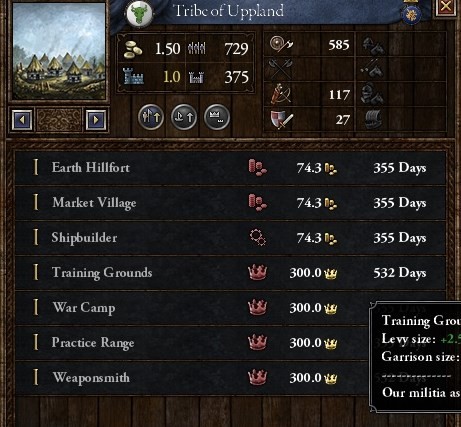The height and width of the screenshot is (427, 461).
Task: Click the tribal village picture
Action: 59,51
